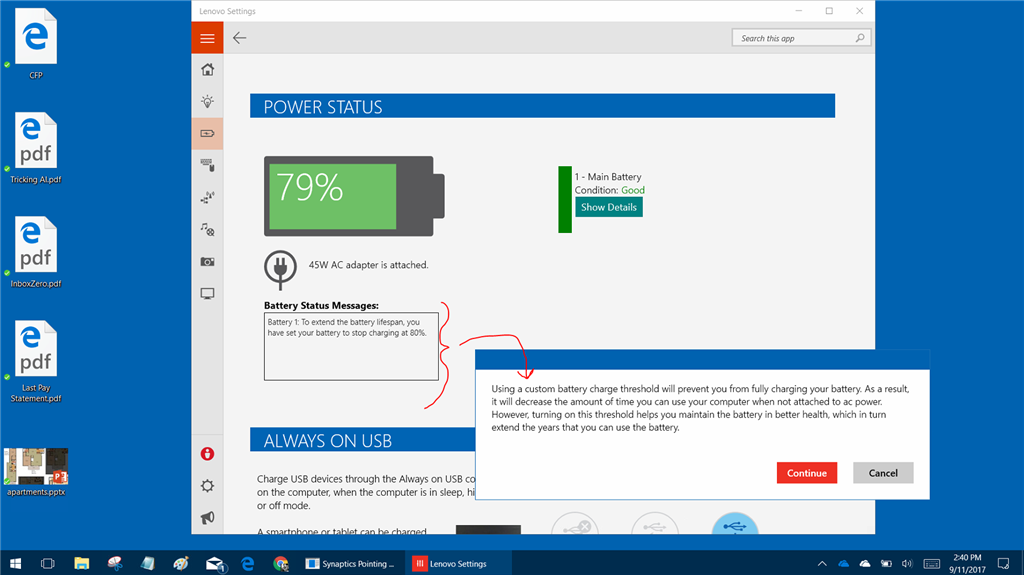This screenshot has height=575, width=1024.
Task: Open the red info icon in the sidebar
Action: [208, 453]
